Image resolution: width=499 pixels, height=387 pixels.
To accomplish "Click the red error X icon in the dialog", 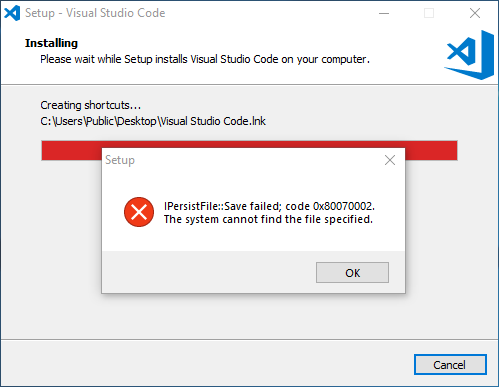I will tap(139, 212).
